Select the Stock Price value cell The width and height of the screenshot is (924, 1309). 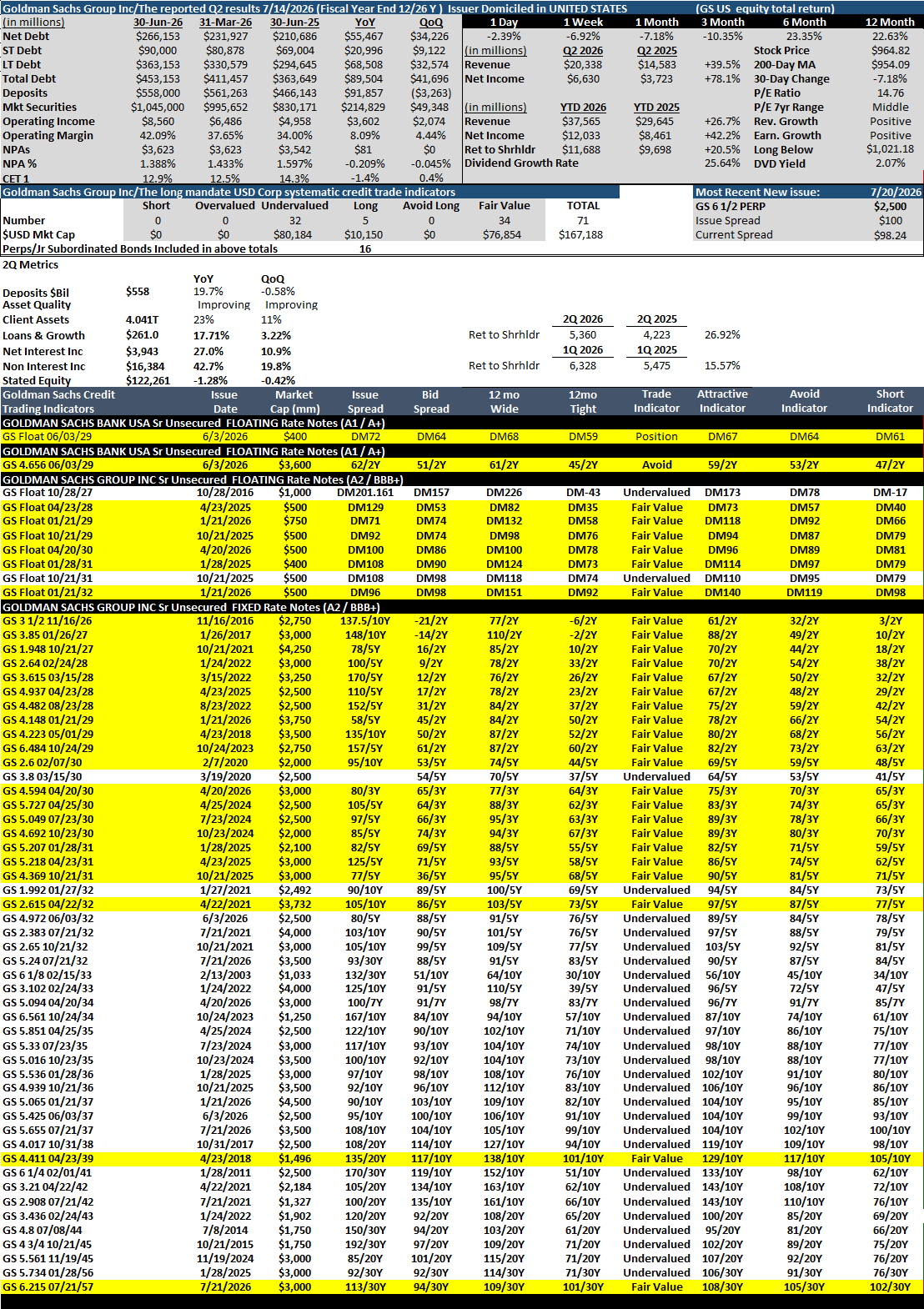tap(891, 51)
